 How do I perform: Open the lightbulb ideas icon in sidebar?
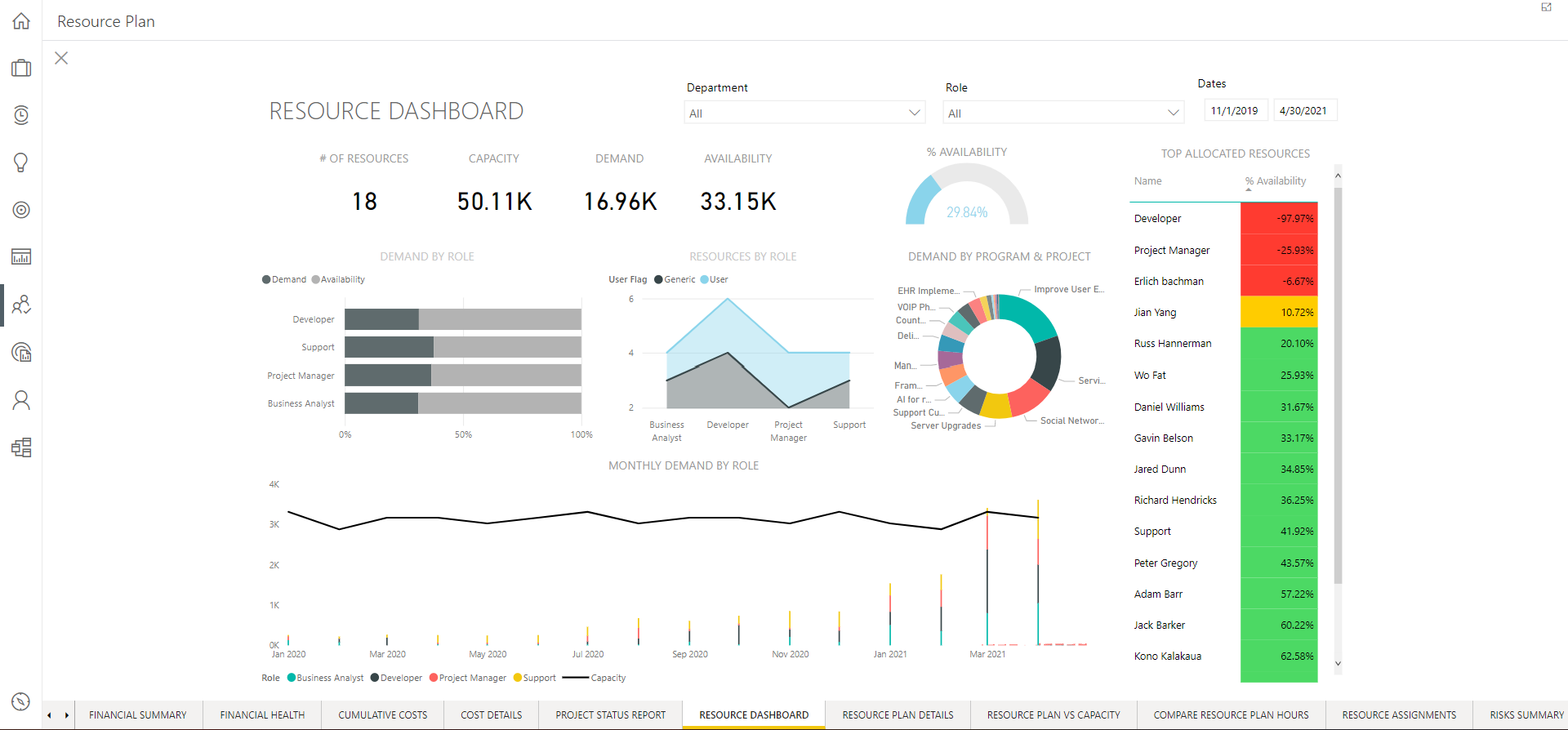point(21,162)
